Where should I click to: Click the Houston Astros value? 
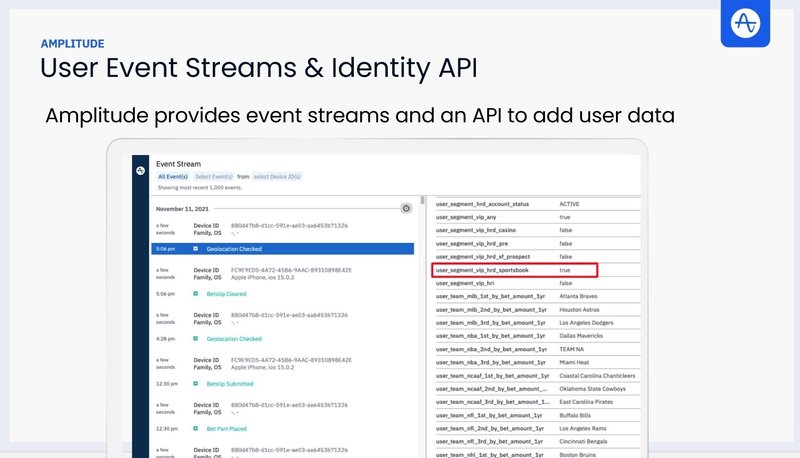pyautogui.click(x=579, y=310)
